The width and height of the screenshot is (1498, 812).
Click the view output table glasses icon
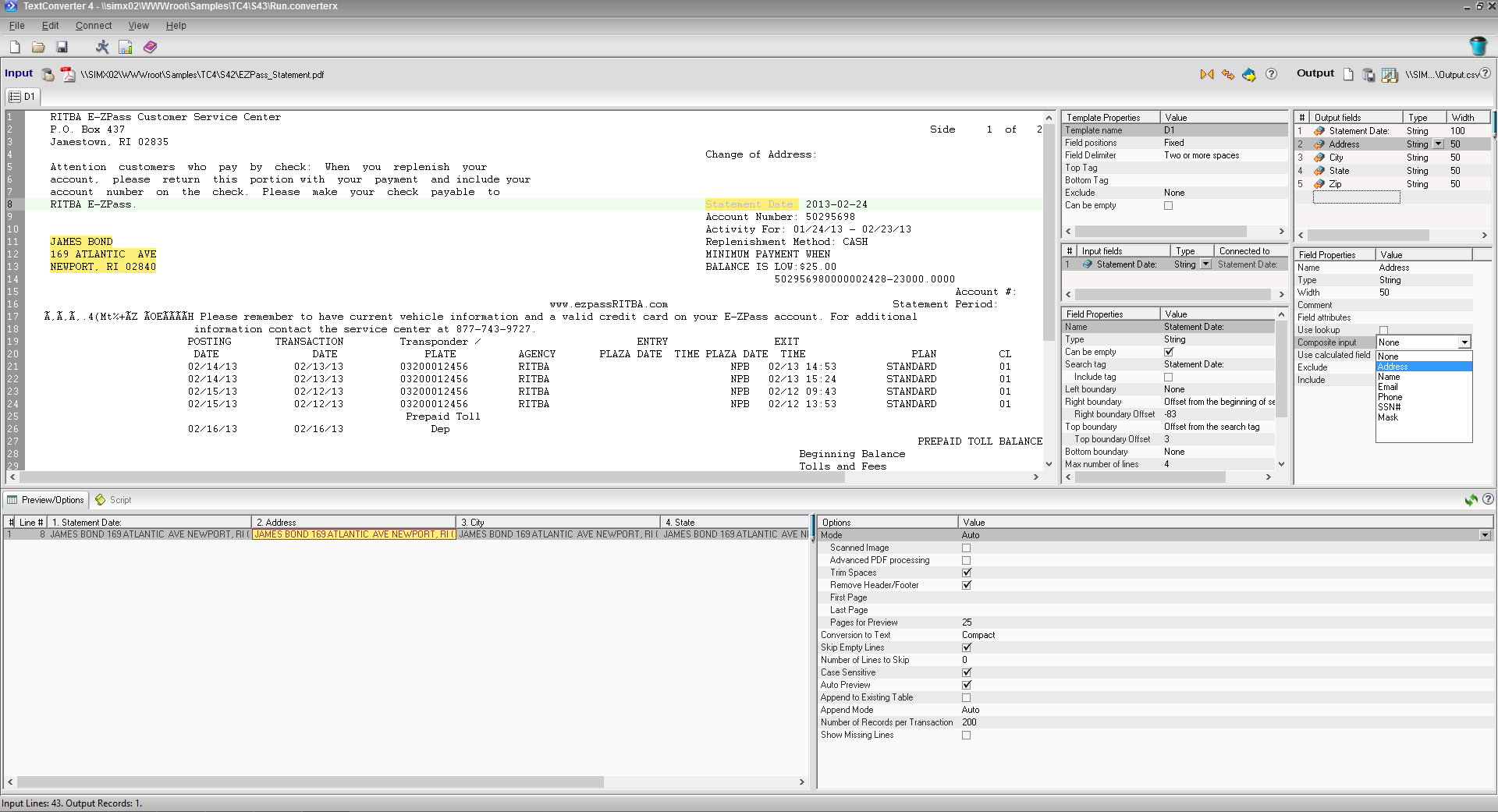click(1390, 75)
